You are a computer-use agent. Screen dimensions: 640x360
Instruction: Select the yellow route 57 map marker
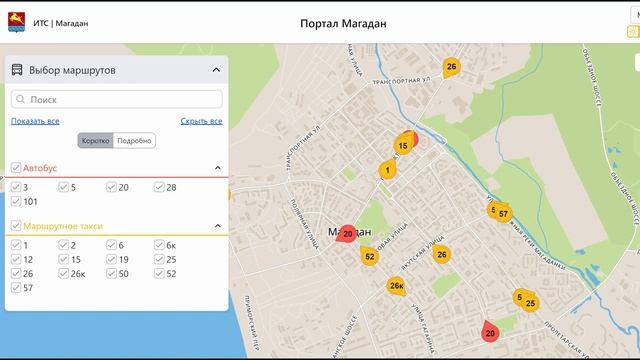pyautogui.click(x=503, y=213)
